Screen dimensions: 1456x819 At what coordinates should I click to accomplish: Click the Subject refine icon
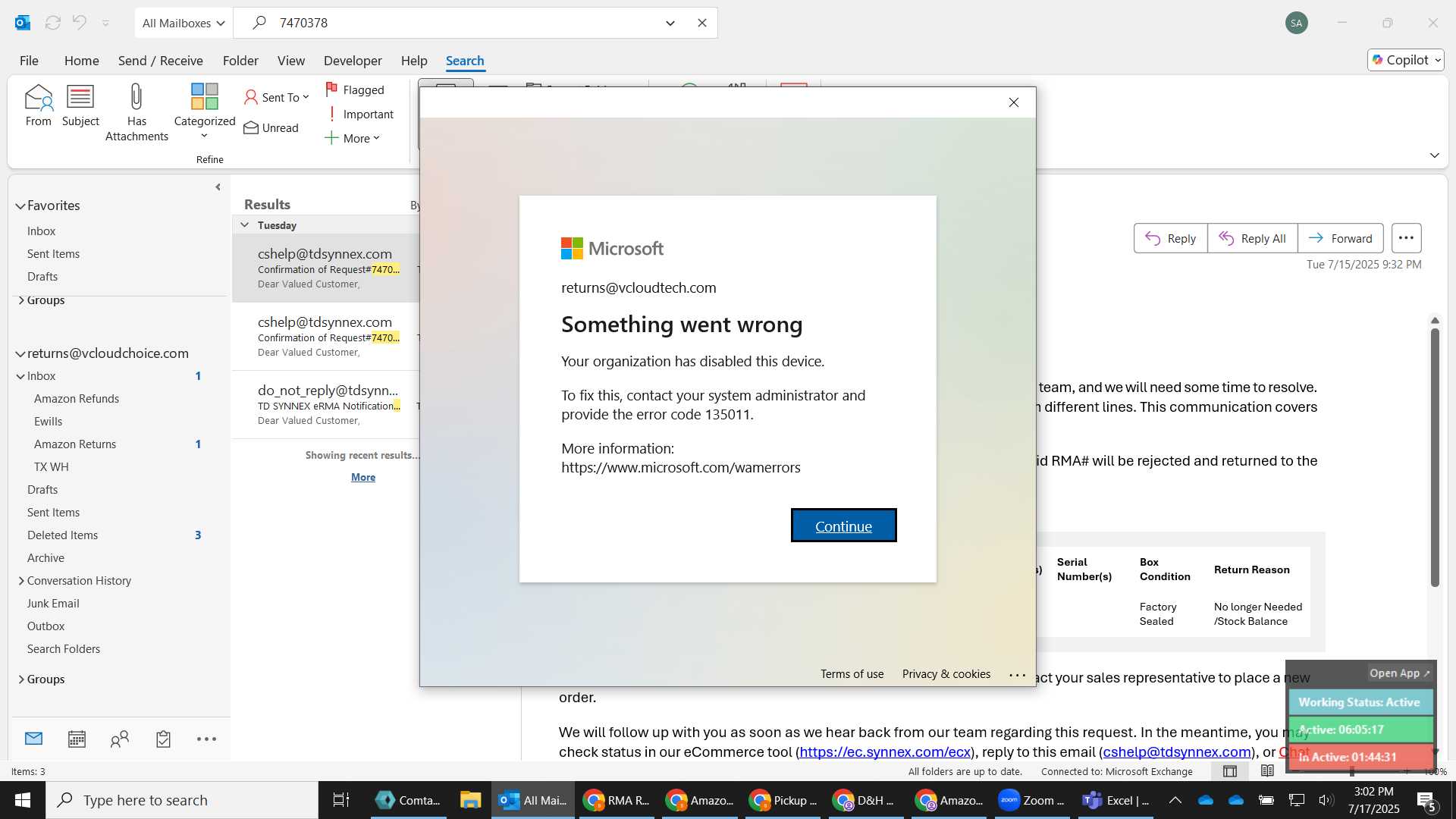pos(80,105)
